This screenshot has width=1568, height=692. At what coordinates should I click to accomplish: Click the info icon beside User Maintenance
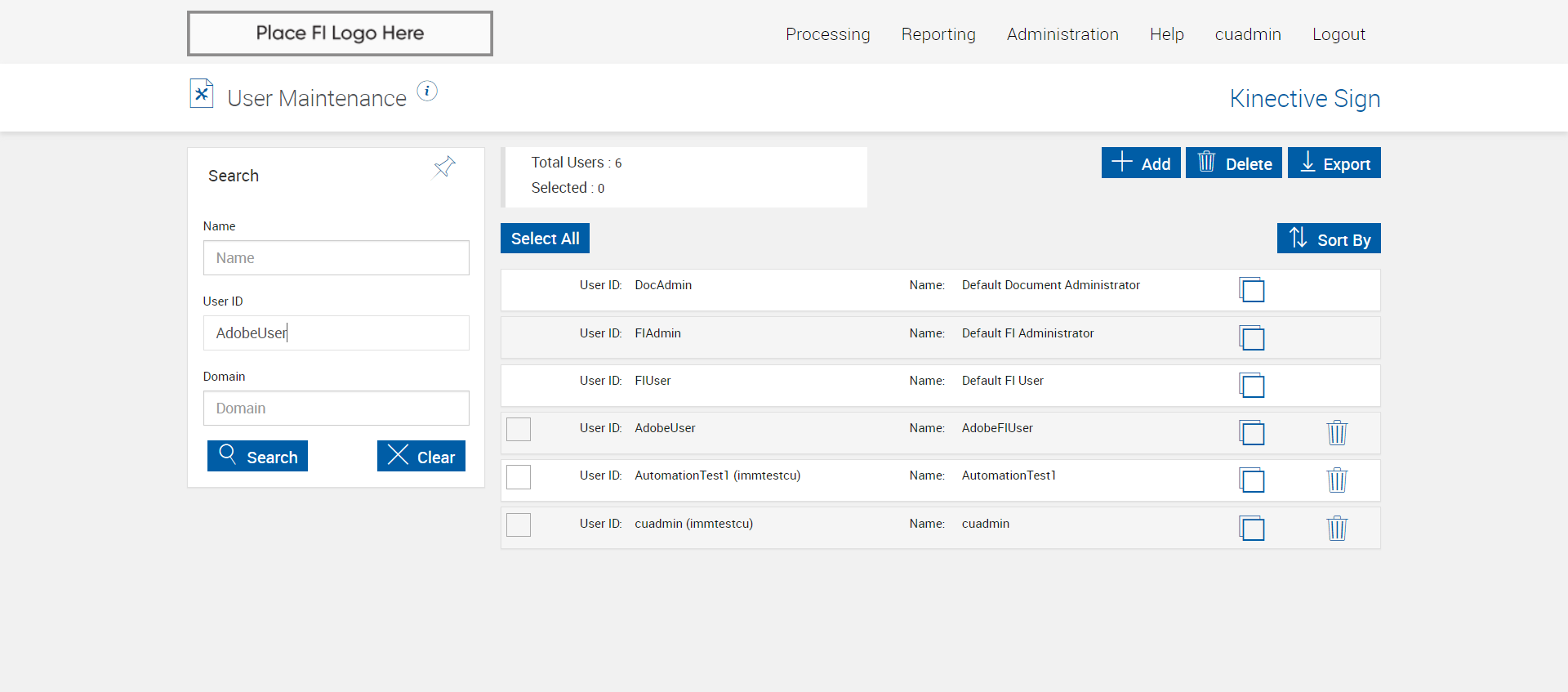coord(427,91)
